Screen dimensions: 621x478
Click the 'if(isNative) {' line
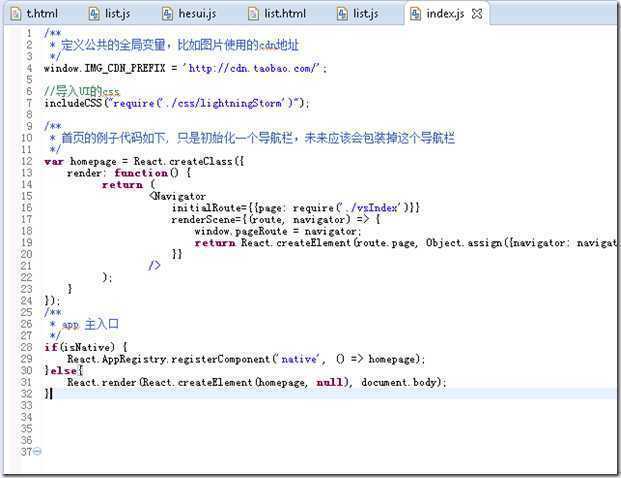pos(86,347)
